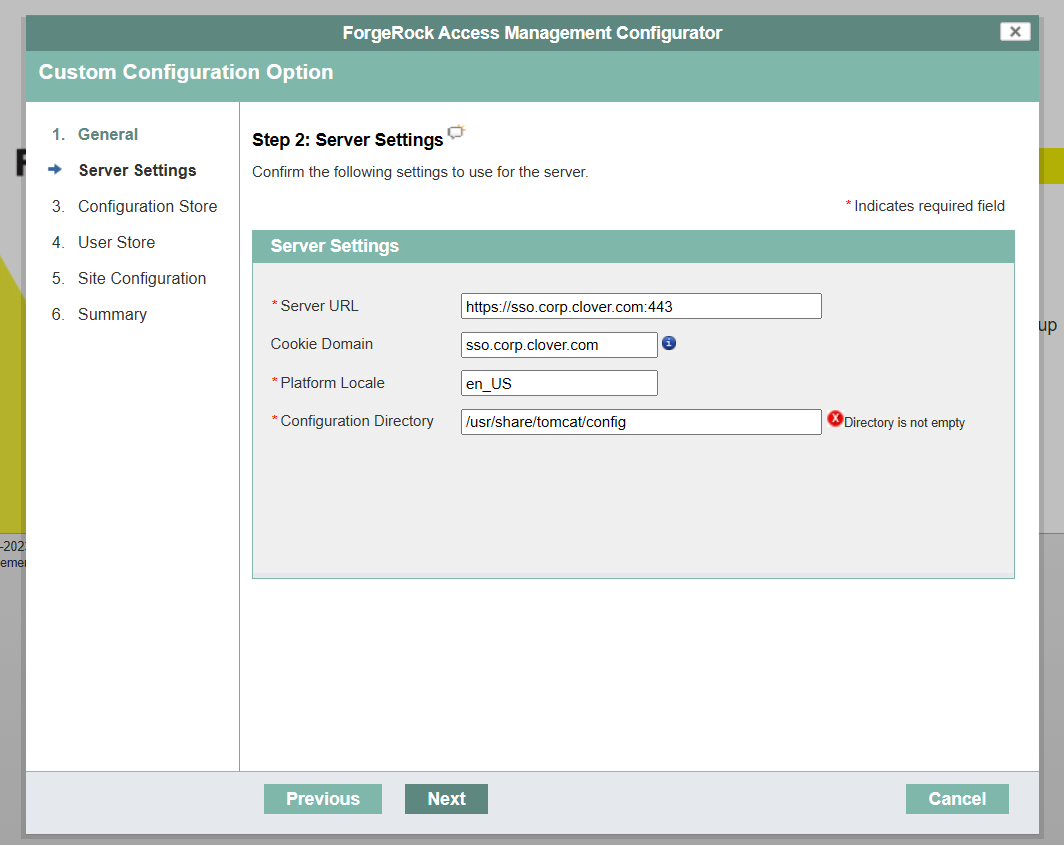Image resolution: width=1064 pixels, height=845 pixels.
Task: Click the Configuration Directory label
Action: pos(356,421)
